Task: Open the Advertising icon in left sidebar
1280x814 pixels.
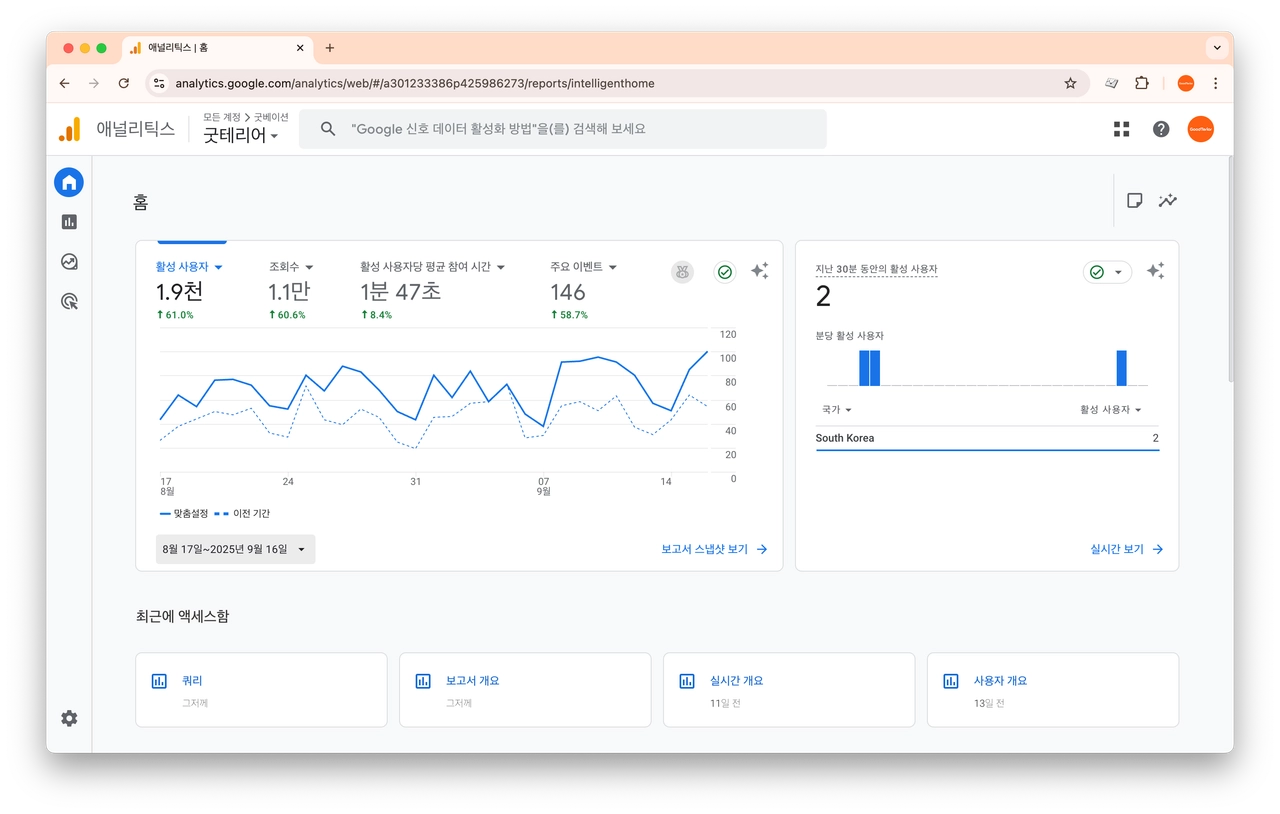Action: [x=69, y=301]
